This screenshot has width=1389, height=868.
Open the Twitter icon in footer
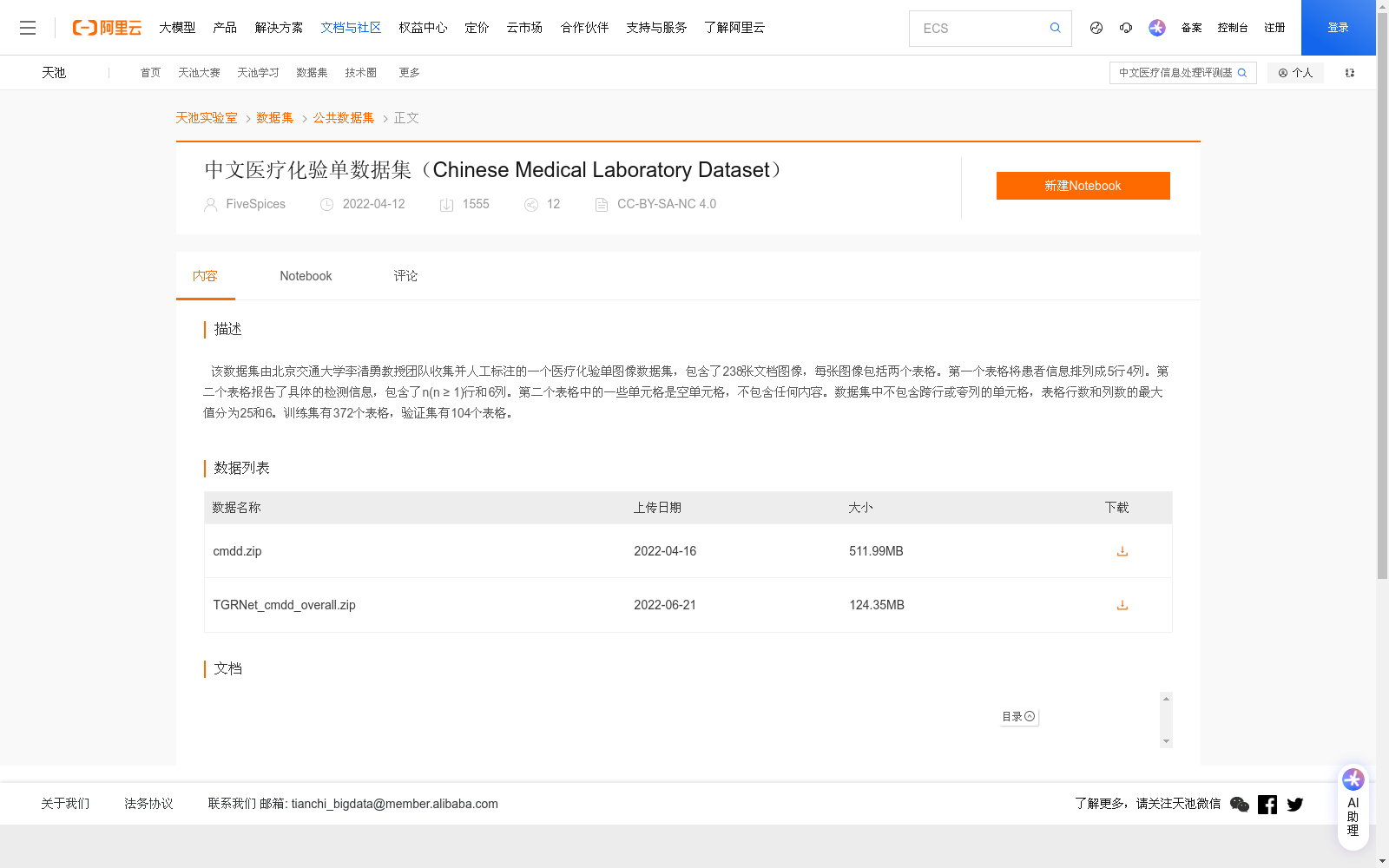coord(1295,805)
